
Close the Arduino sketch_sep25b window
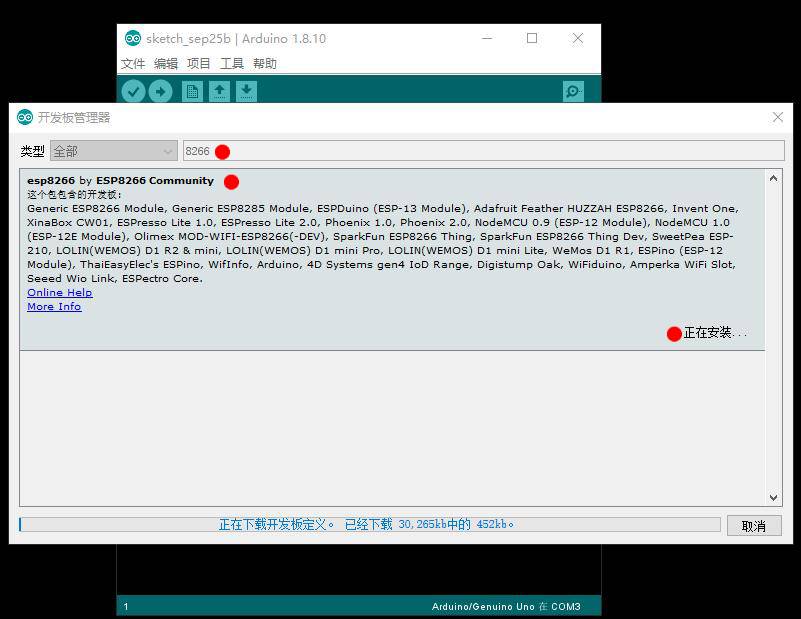coord(577,38)
